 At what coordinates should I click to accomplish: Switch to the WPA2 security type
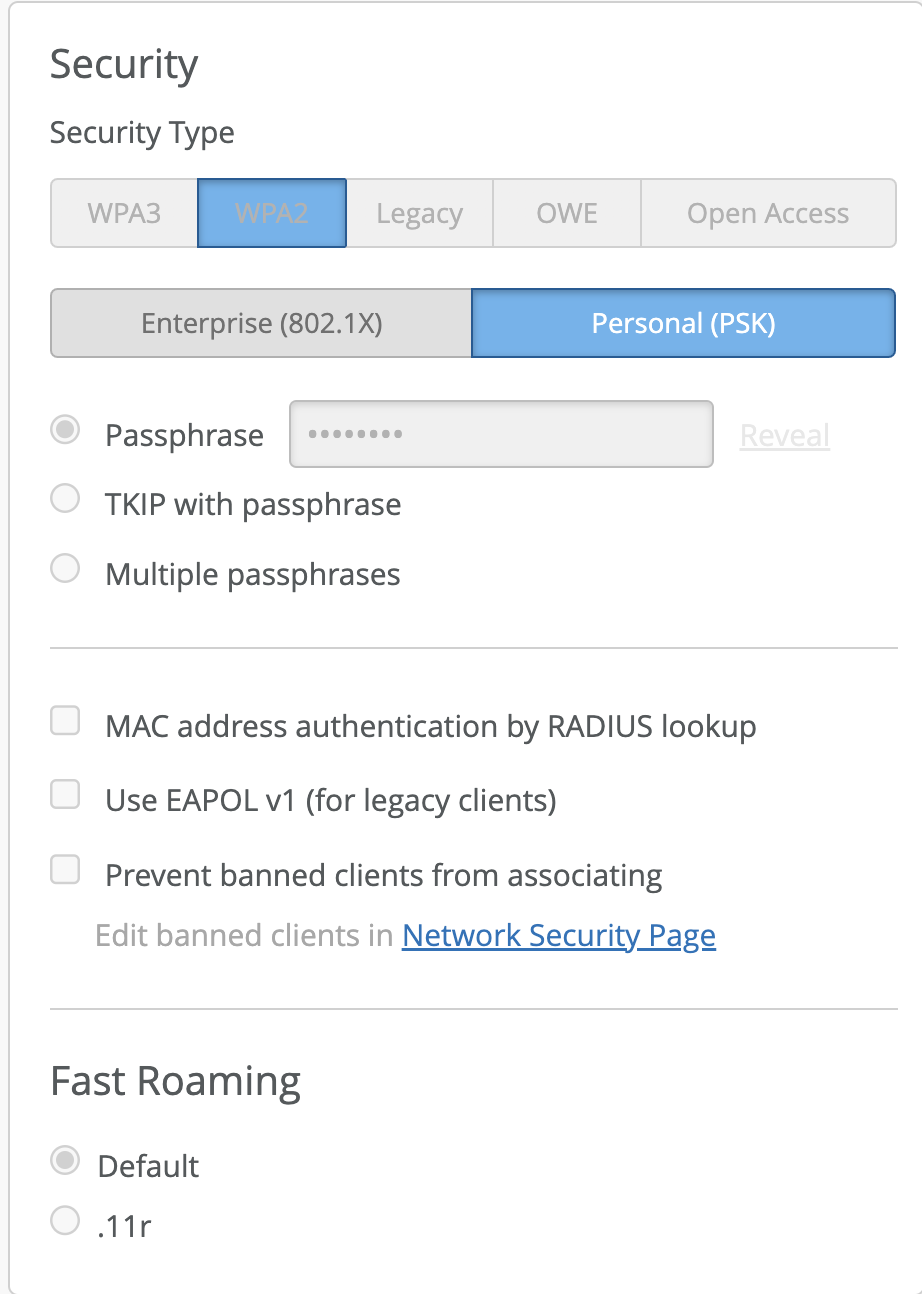271,213
